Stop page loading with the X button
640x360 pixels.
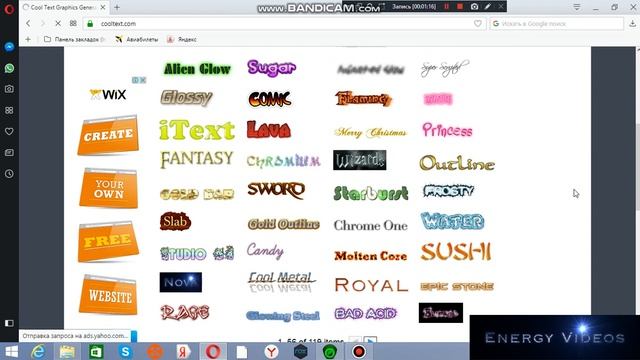pyautogui.click(x=58, y=24)
